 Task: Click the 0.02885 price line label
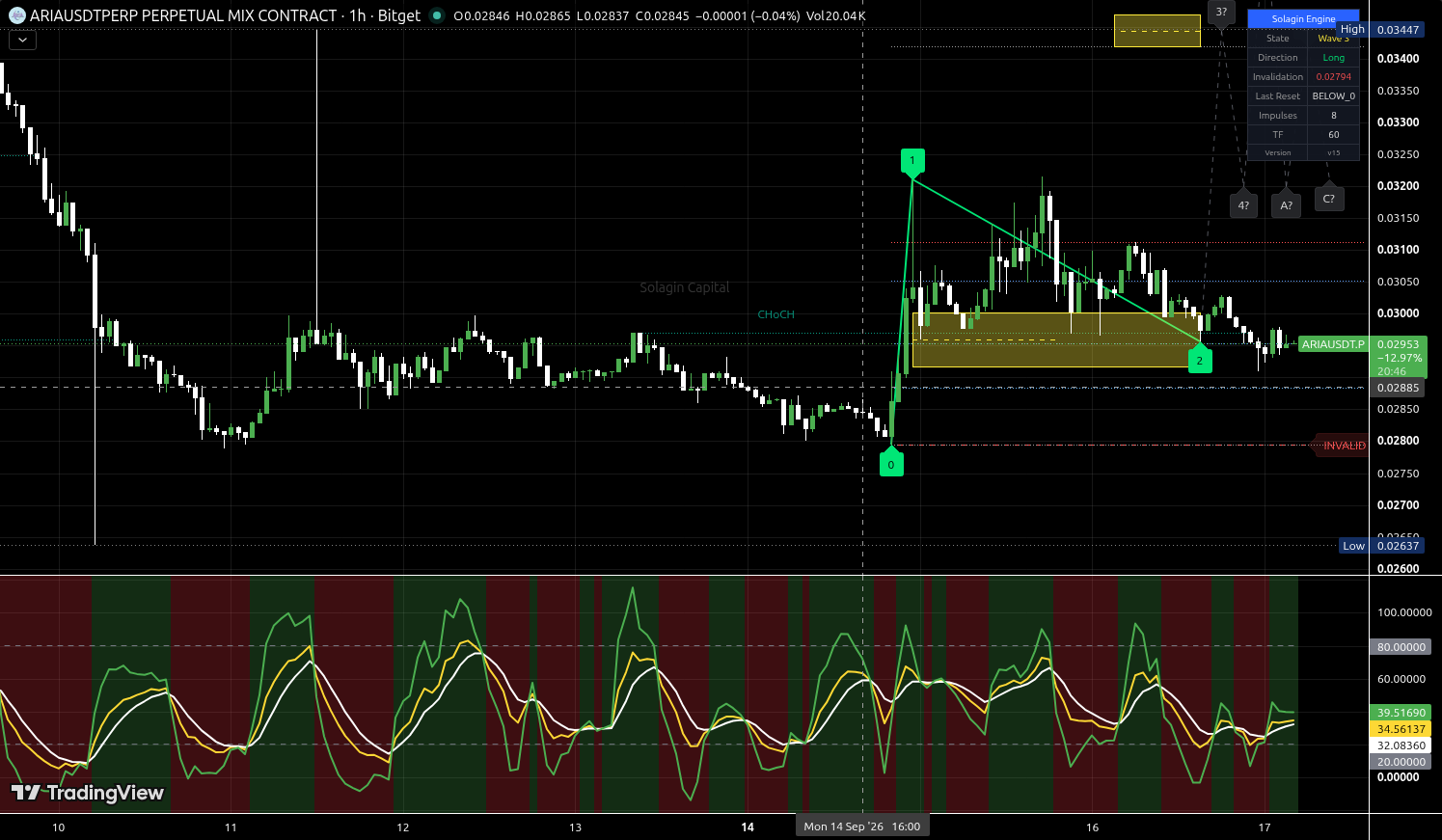pos(1398,388)
